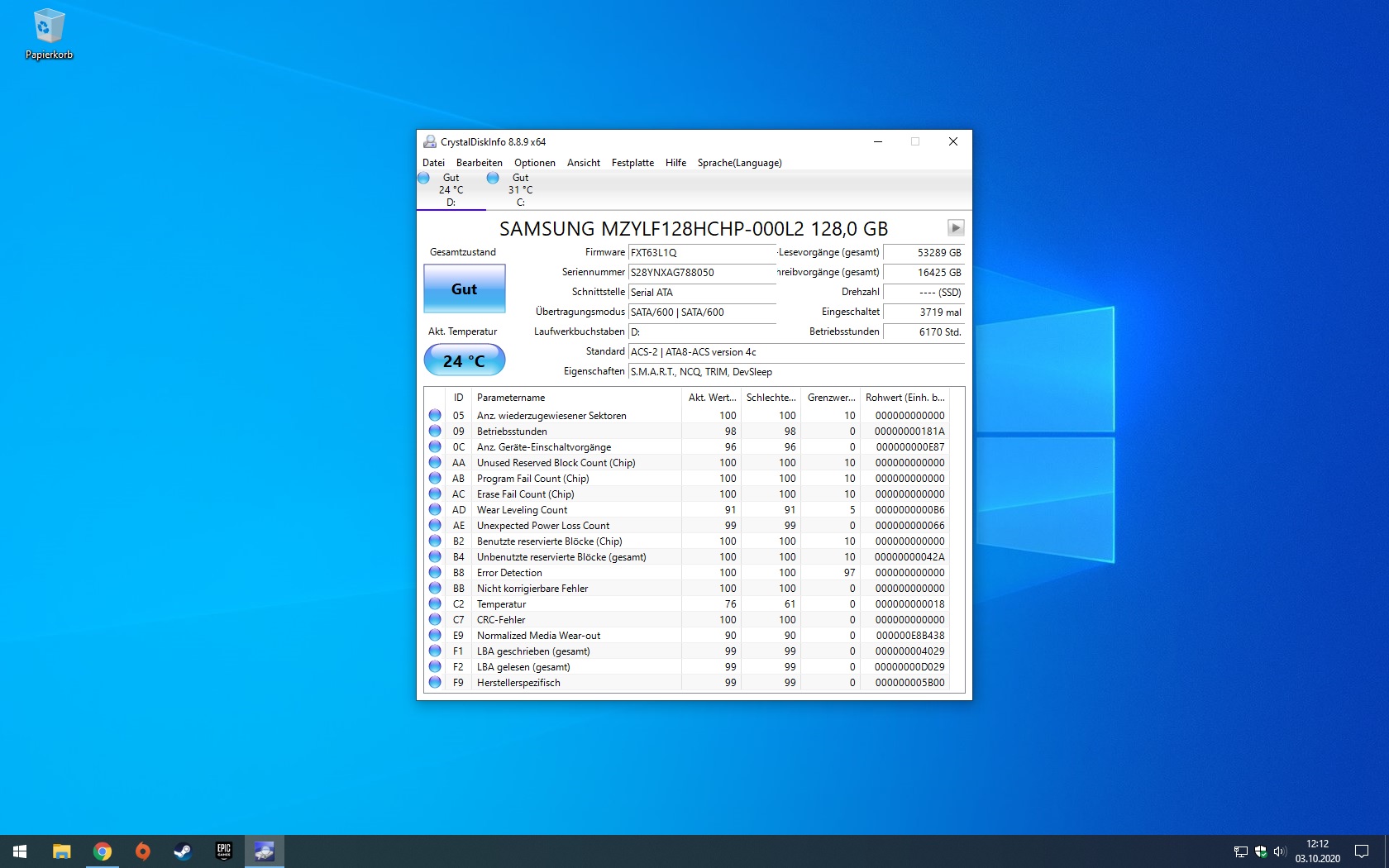Image resolution: width=1389 pixels, height=868 pixels.
Task: Launch Epic Games from the taskbar
Action: [223, 851]
